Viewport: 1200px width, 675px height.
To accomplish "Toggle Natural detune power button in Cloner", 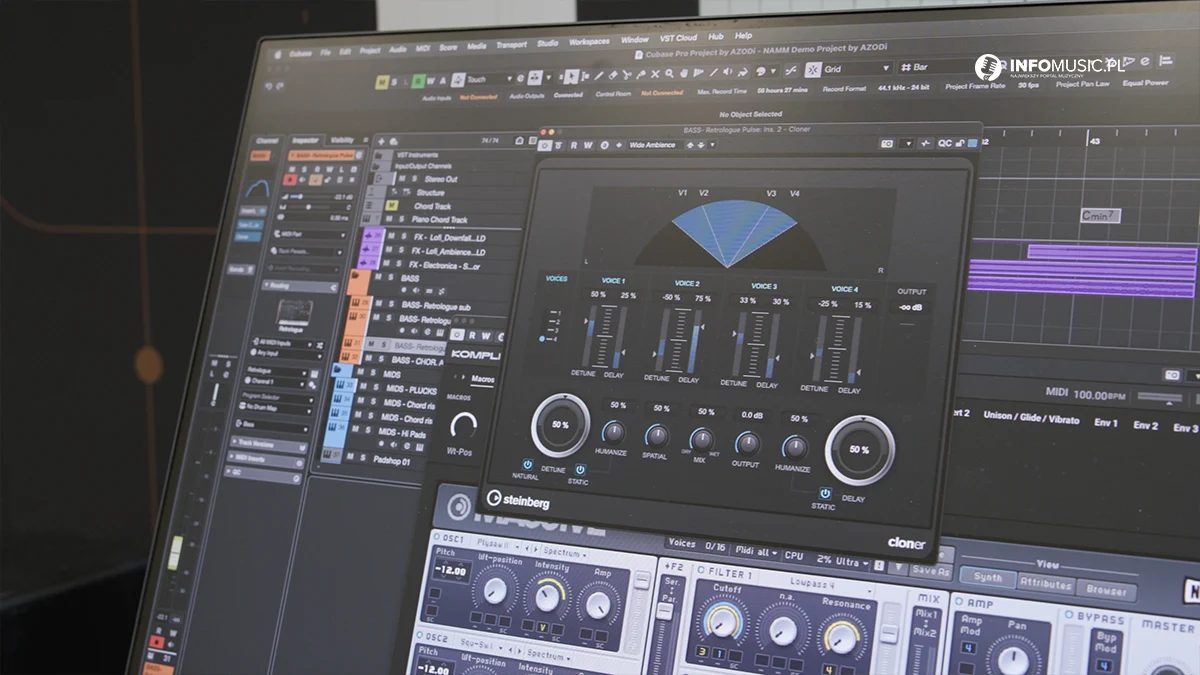I will coord(527,464).
